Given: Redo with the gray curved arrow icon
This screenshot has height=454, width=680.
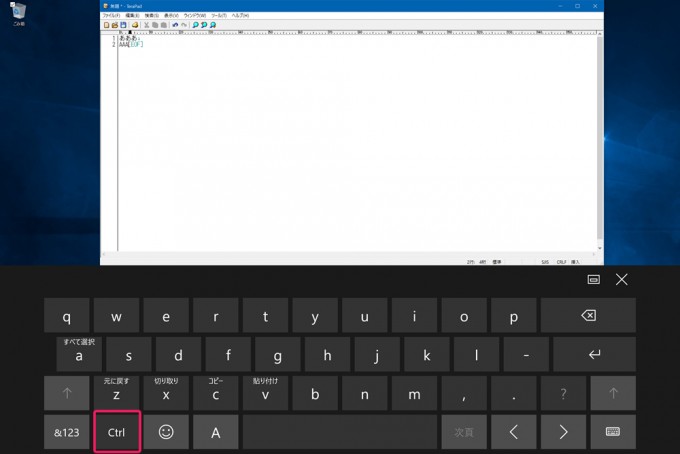Looking at the screenshot, I should [184, 25].
